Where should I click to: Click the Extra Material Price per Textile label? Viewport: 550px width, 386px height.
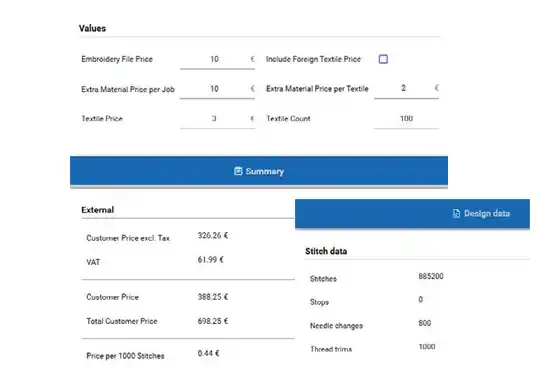tap(317, 89)
